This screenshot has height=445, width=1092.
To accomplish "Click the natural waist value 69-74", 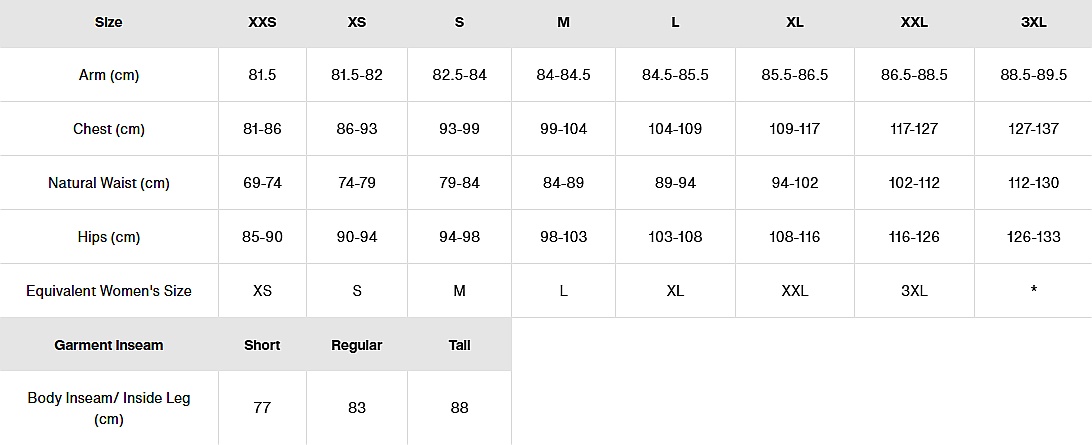I will (x=262, y=183).
